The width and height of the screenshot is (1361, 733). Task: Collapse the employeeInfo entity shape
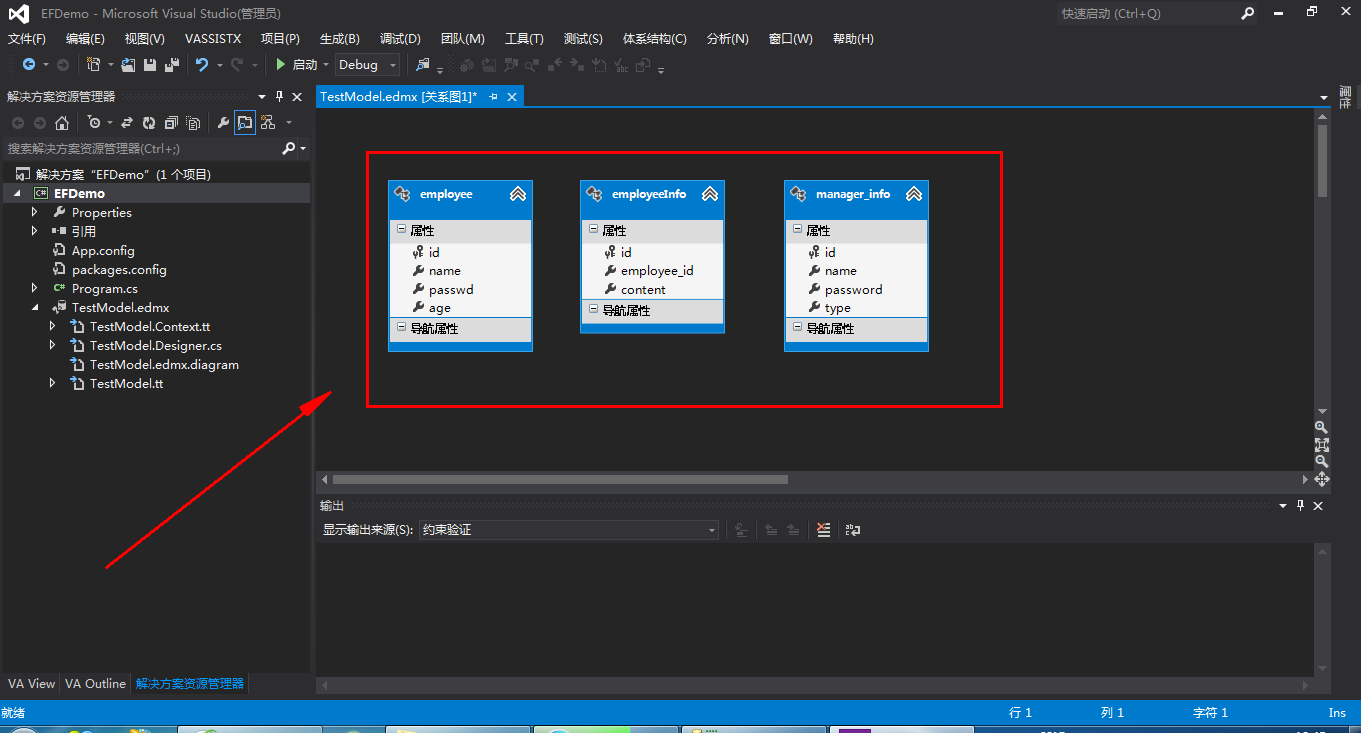710,194
